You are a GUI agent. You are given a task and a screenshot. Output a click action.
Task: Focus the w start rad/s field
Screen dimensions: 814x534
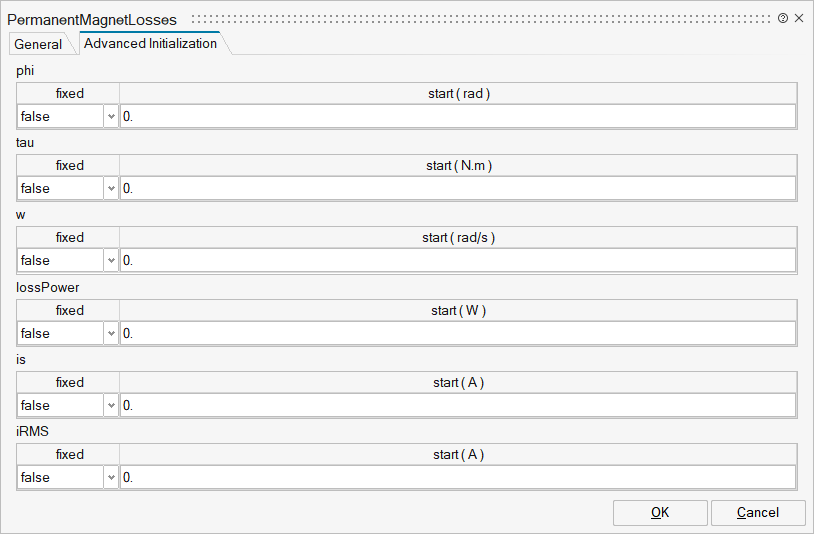(x=458, y=261)
